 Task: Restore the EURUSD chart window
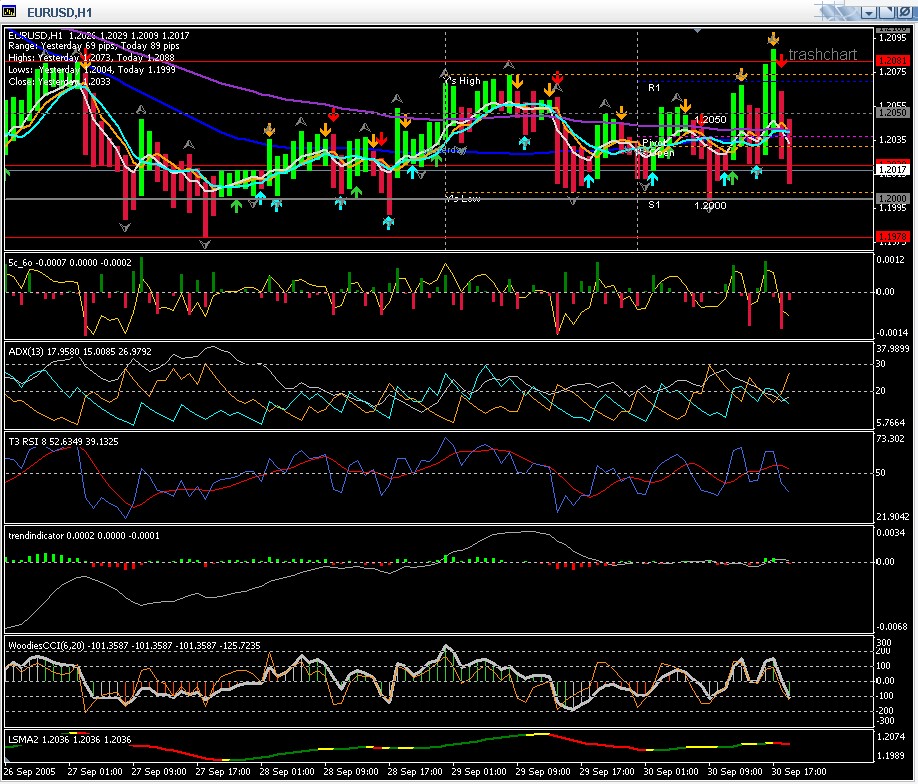tap(887, 13)
